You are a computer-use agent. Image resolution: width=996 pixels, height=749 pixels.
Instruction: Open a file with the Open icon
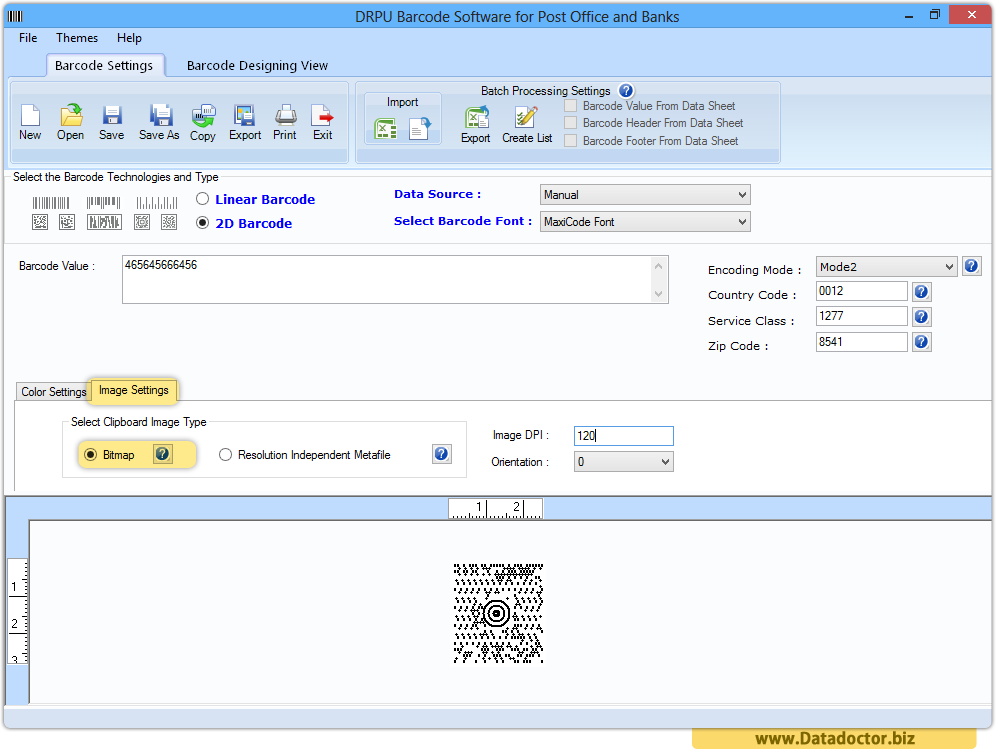click(x=71, y=122)
